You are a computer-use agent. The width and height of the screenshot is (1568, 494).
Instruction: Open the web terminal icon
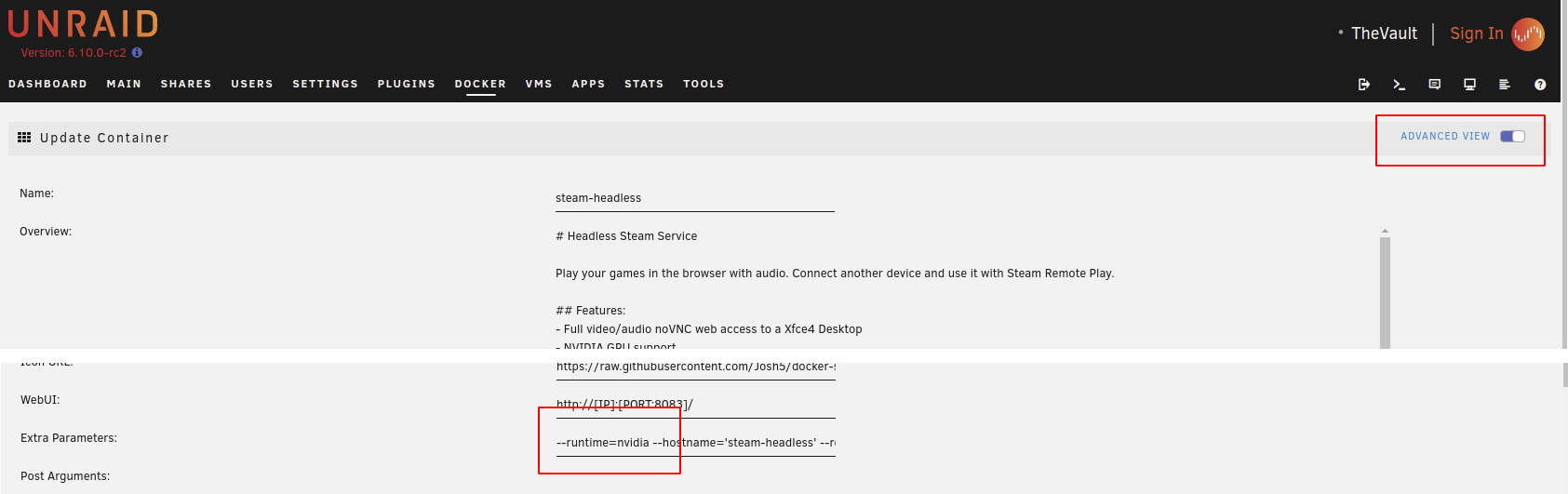1399,85
